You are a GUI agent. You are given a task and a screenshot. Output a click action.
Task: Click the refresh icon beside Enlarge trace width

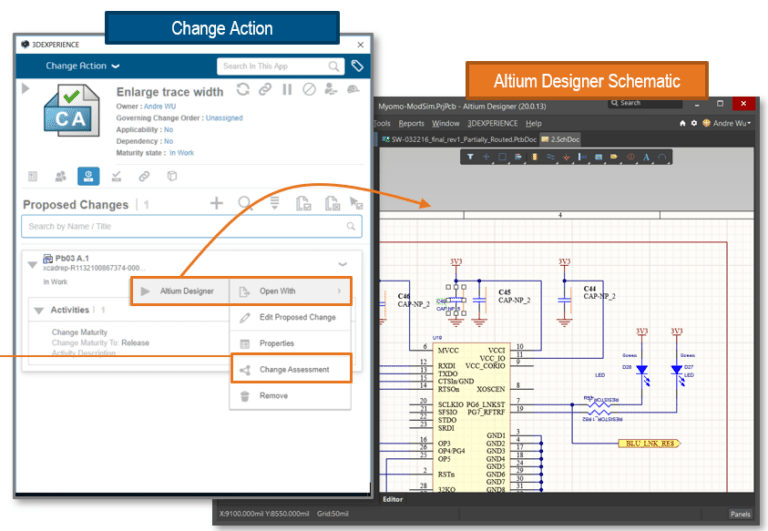[x=243, y=90]
